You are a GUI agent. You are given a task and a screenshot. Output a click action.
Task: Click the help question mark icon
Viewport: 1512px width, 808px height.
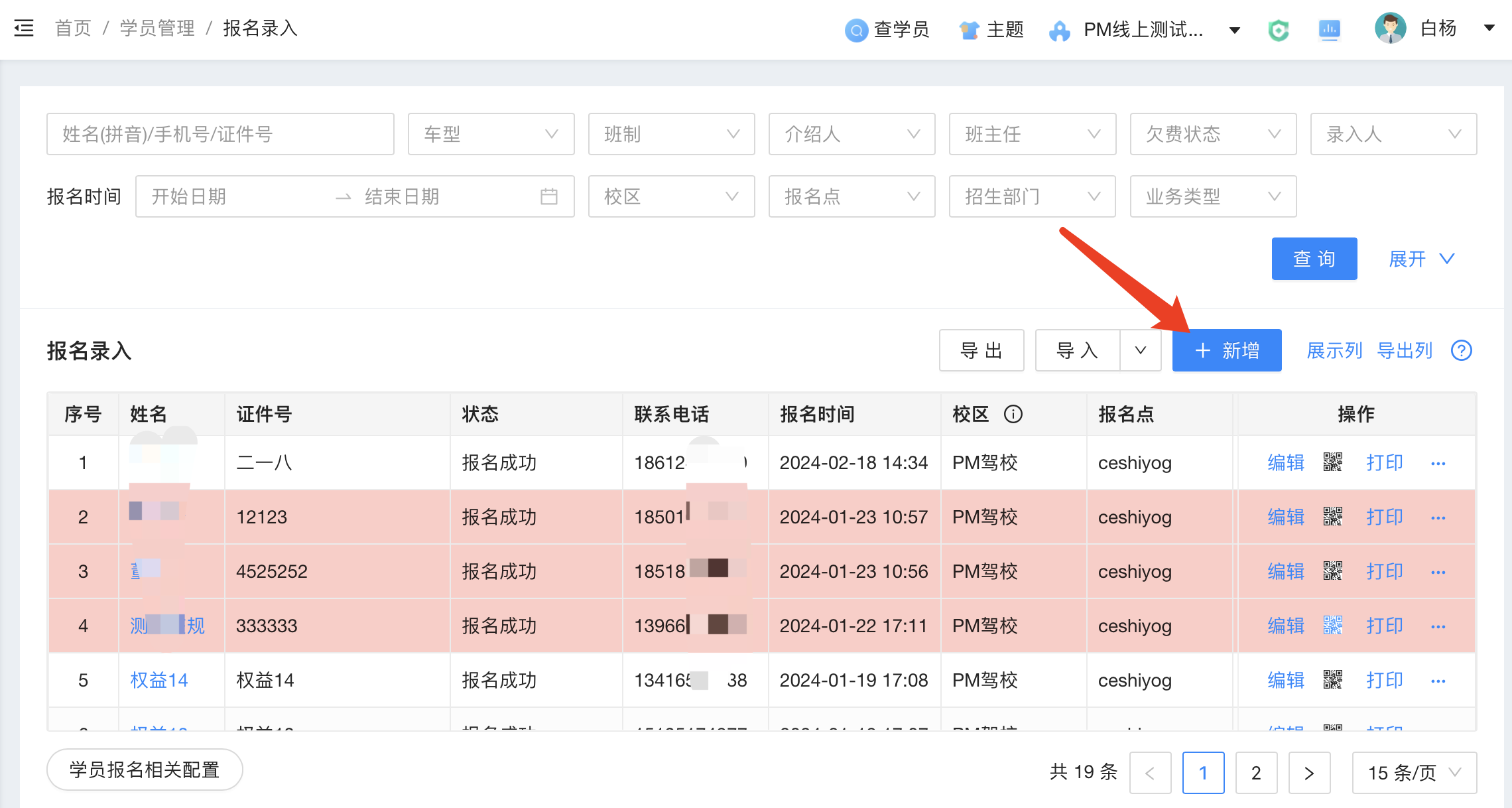(1461, 350)
